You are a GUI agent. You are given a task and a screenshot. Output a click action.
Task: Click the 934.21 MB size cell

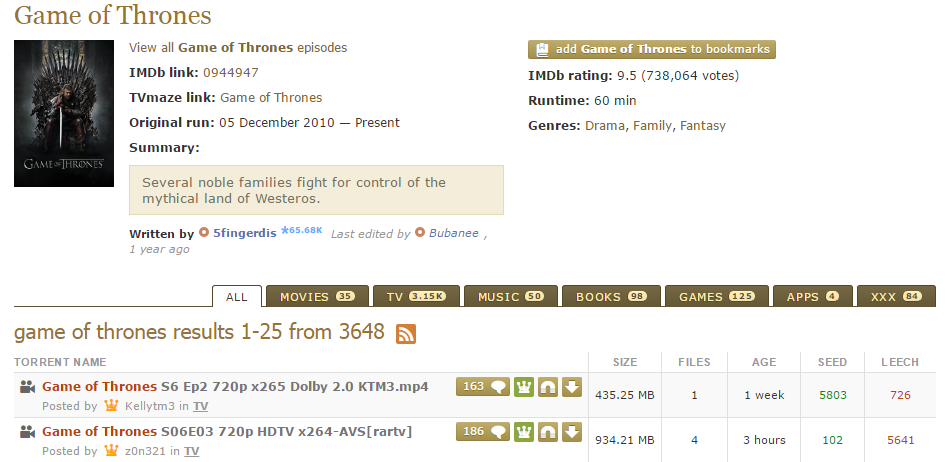(x=624, y=440)
